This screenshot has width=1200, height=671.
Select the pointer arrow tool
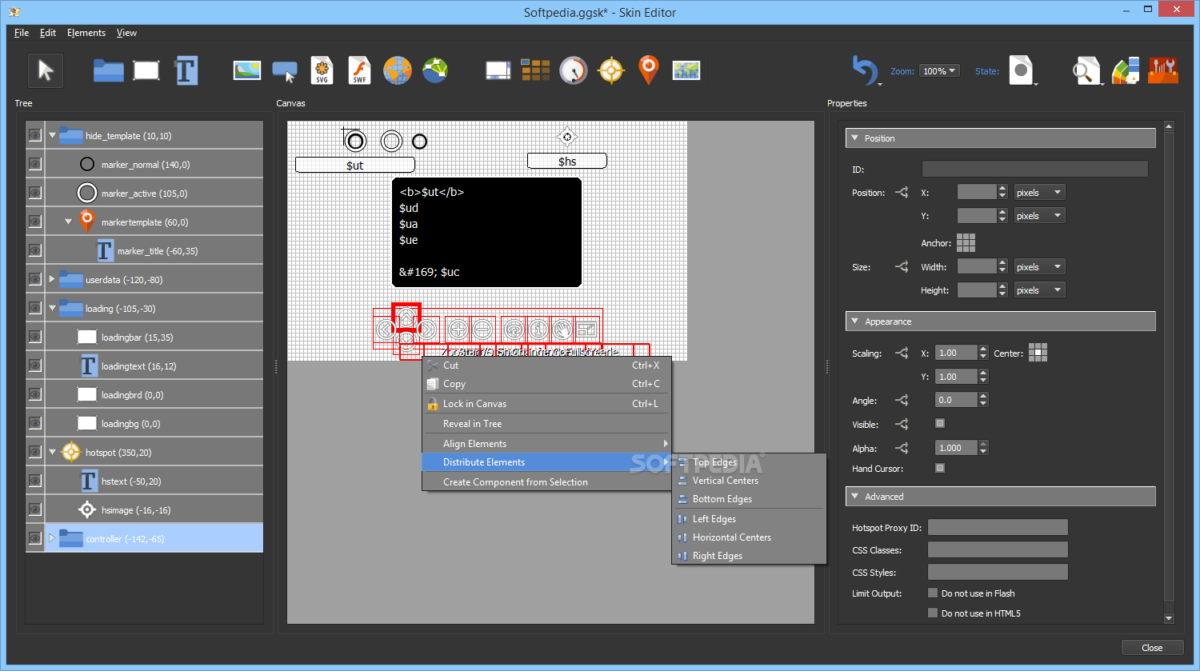(x=45, y=70)
